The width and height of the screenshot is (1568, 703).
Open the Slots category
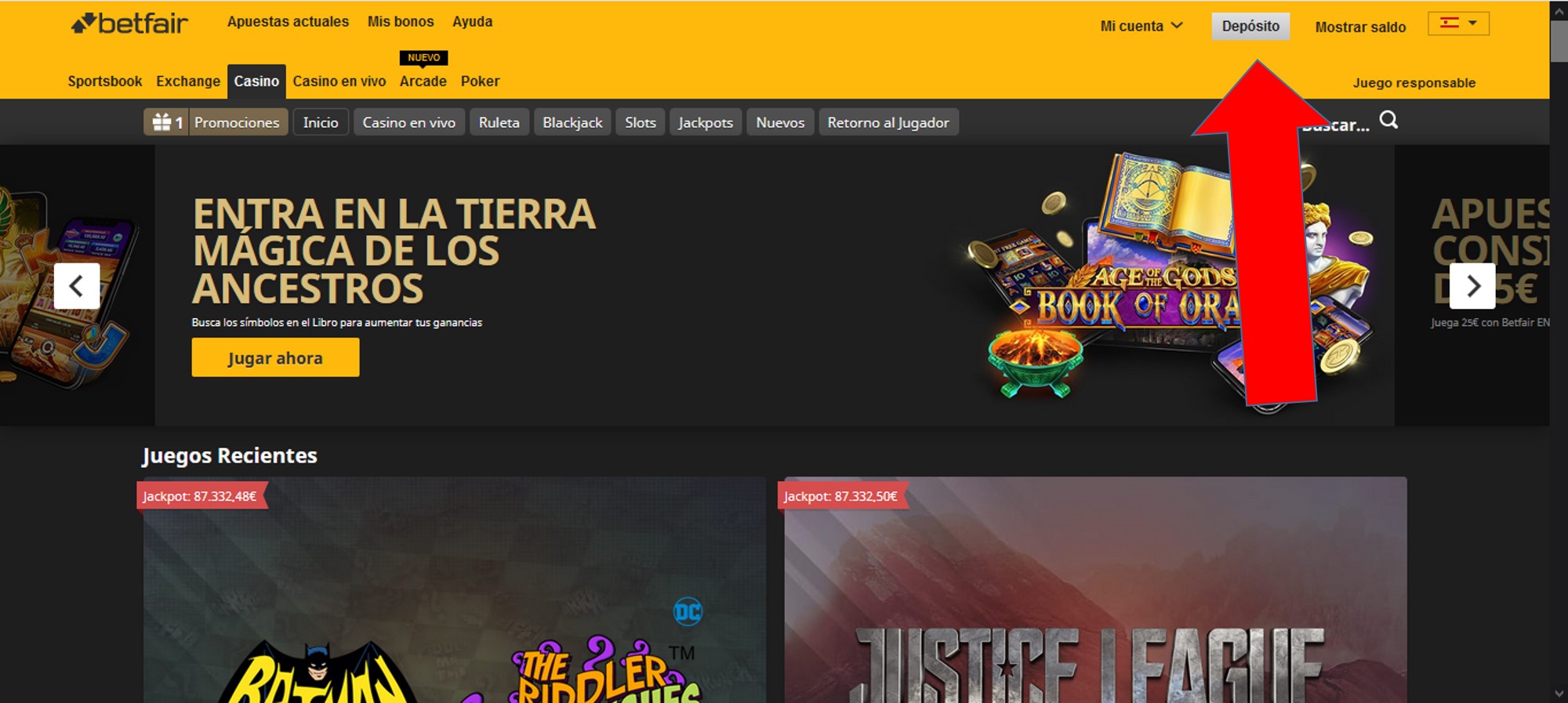[641, 122]
